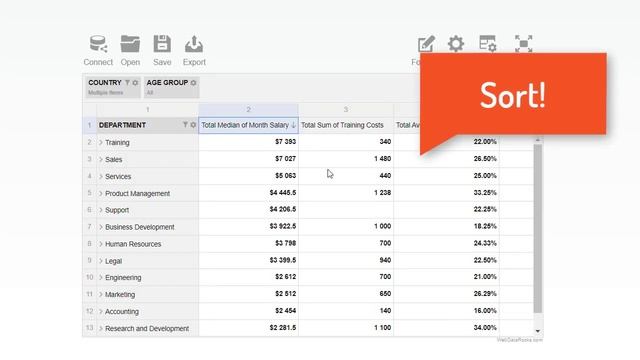Select the $2 281.5 salary cell
Screen dimensions: 640x360
(x=248, y=328)
